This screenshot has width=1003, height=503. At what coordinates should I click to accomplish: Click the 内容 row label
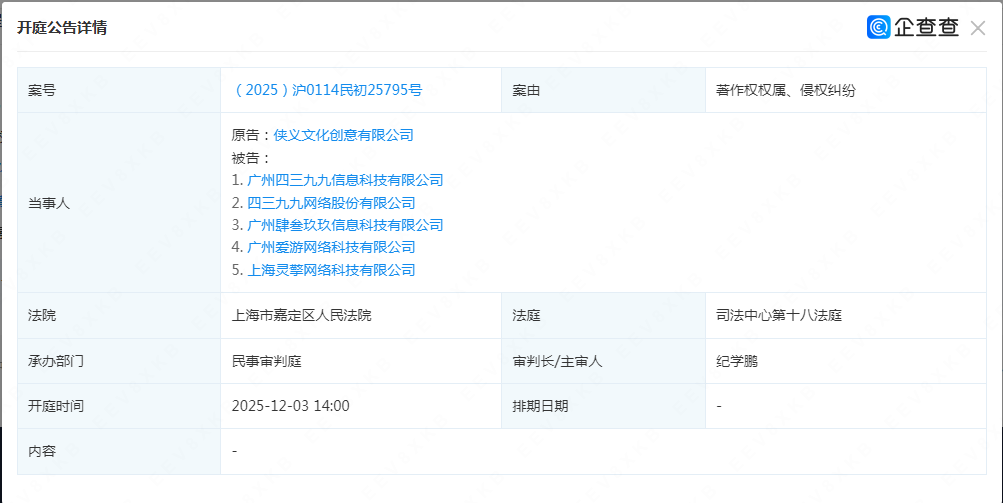(42, 451)
